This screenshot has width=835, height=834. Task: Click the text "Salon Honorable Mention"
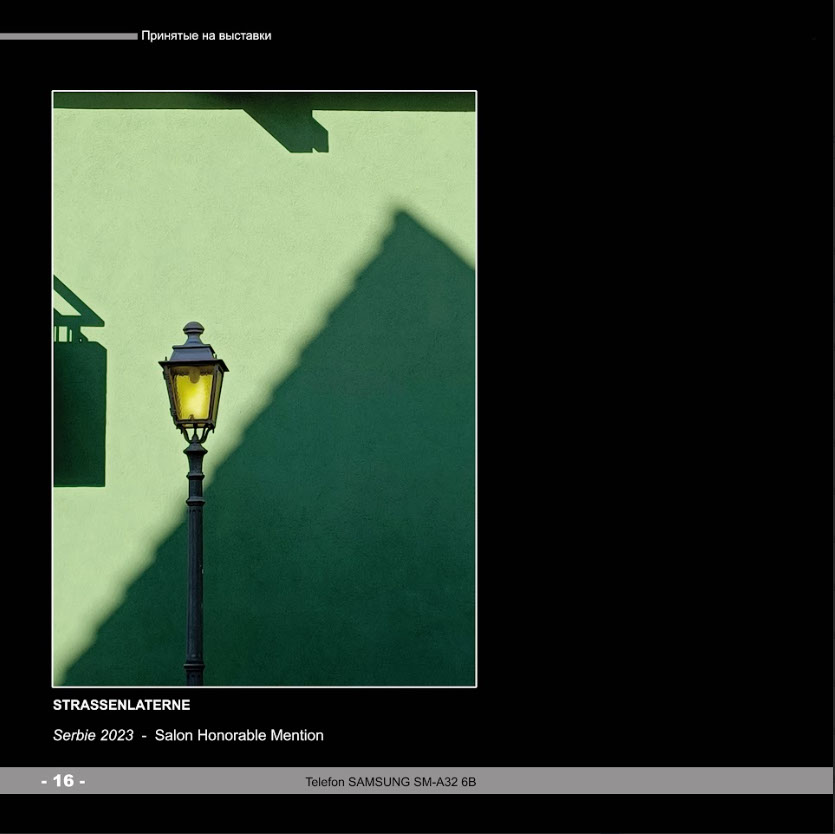pos(239,735)
